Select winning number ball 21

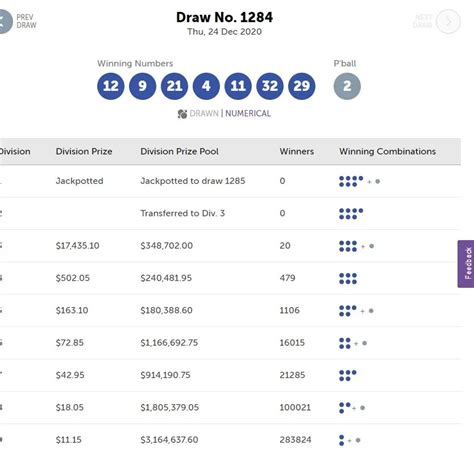[174, 86]
